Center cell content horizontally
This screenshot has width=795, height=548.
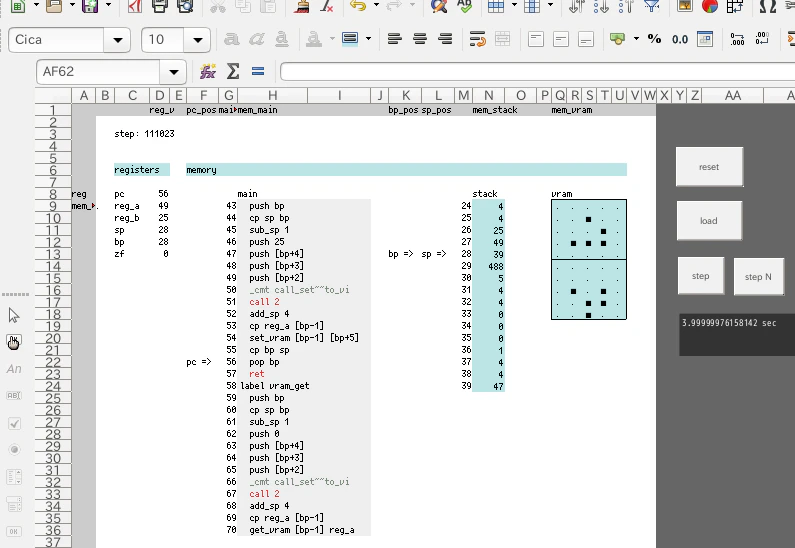[420, 39]
